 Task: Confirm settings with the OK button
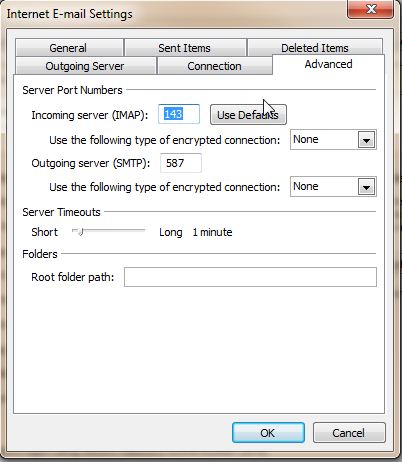[268, 433]
